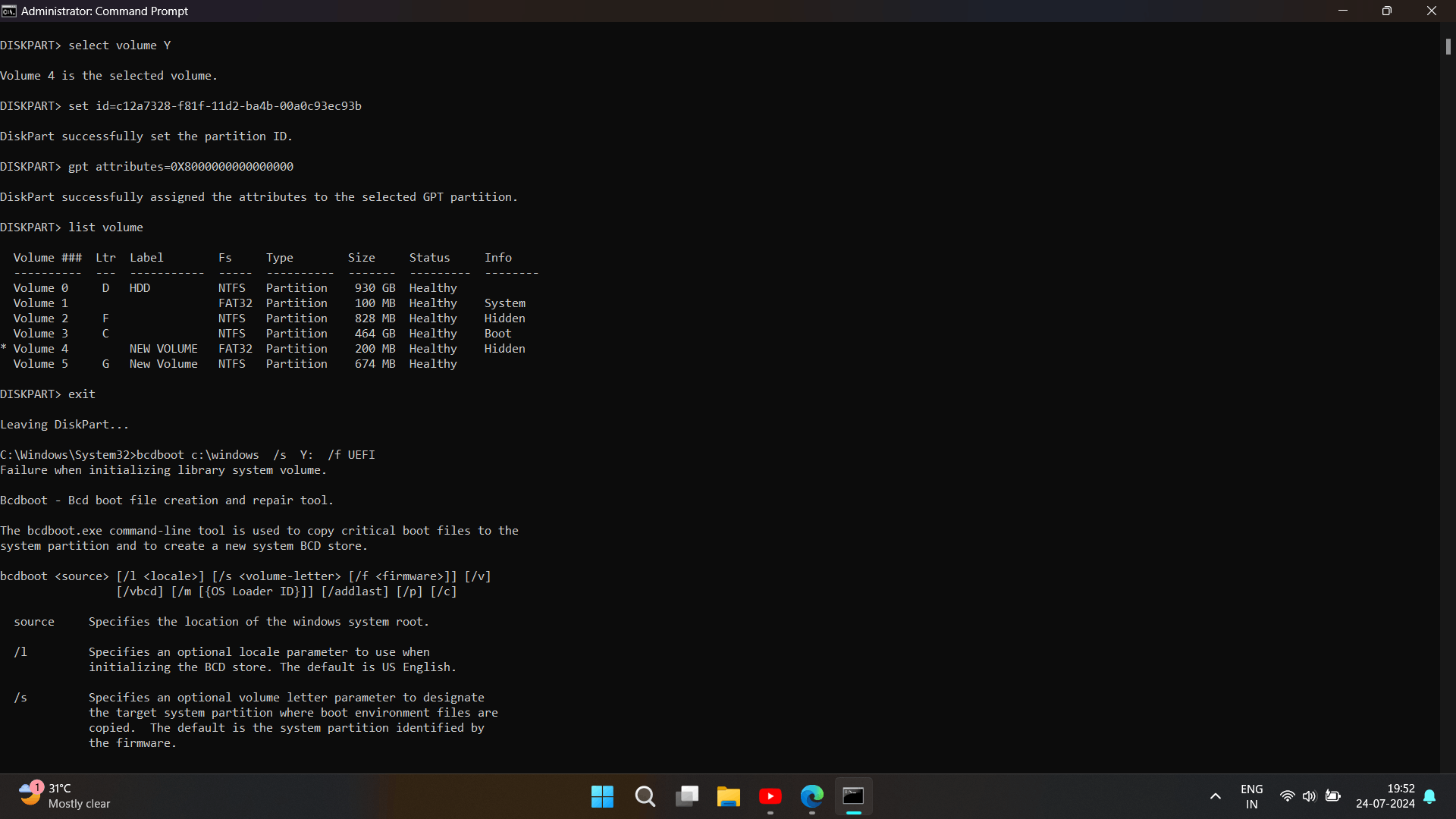Open the Command Prompt title bar system icon

[9, 11]
